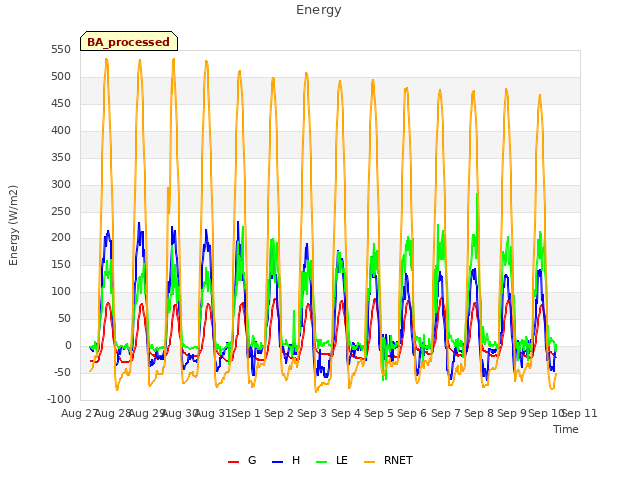
Task: Click the Sep 11 date tick label
Action: click(580, 413)
